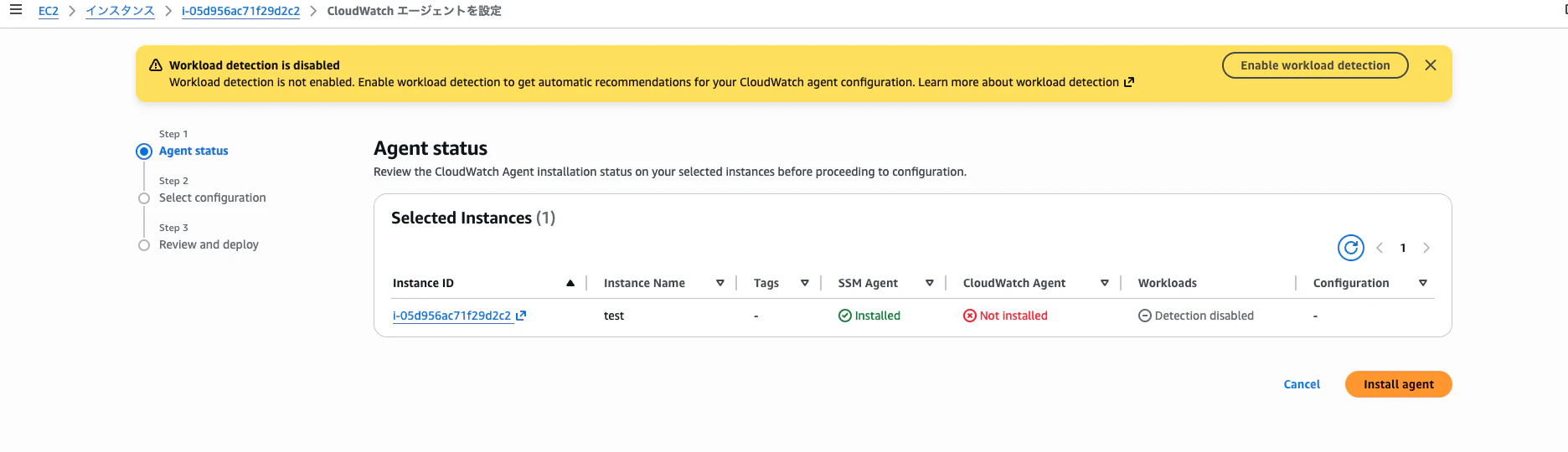1568x452 pixels.
Task: Select Step 2 Select configuration radio
Action: pos(144,198)
